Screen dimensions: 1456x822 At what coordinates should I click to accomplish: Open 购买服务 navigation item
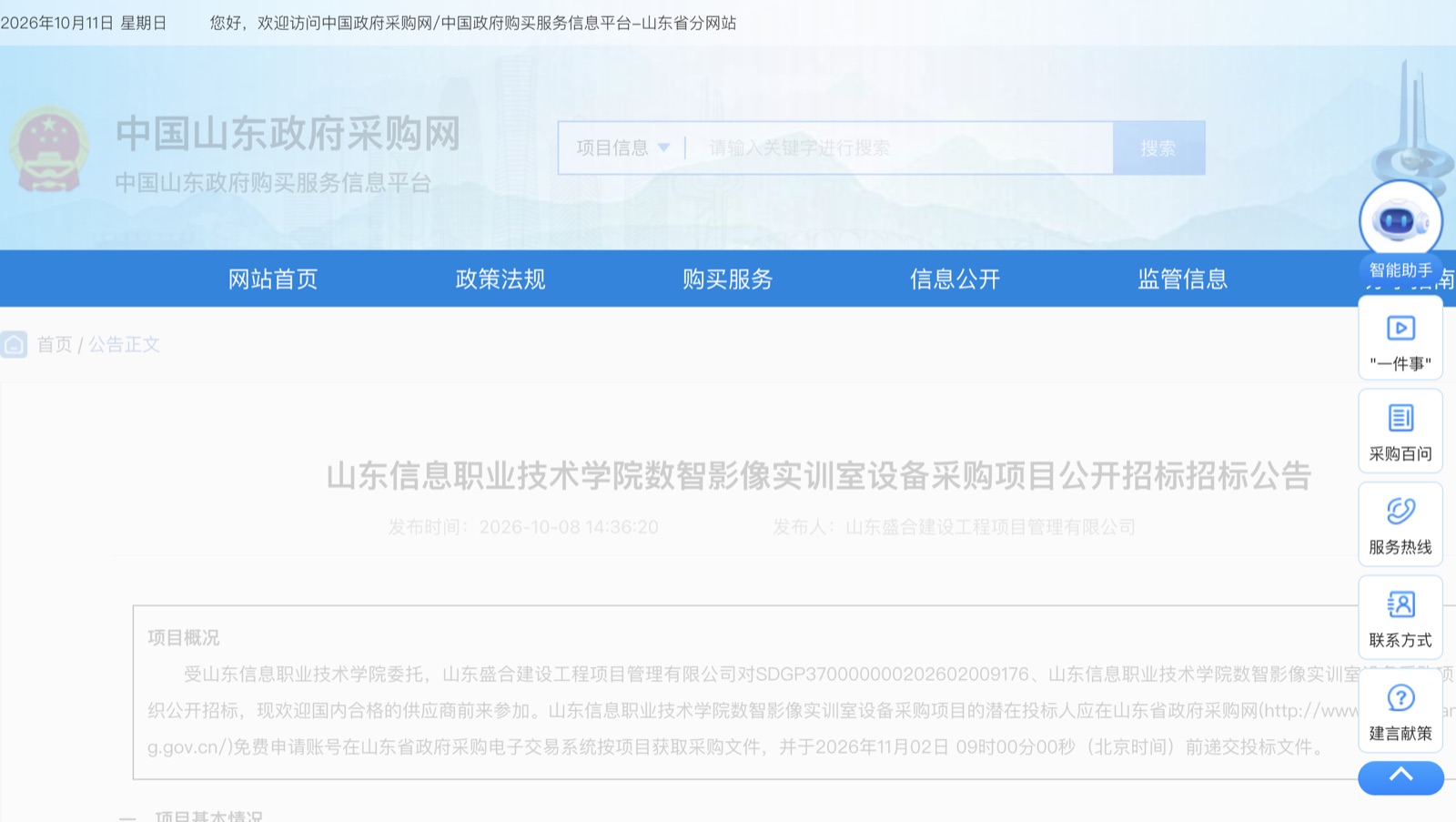(x=728, y=279)
